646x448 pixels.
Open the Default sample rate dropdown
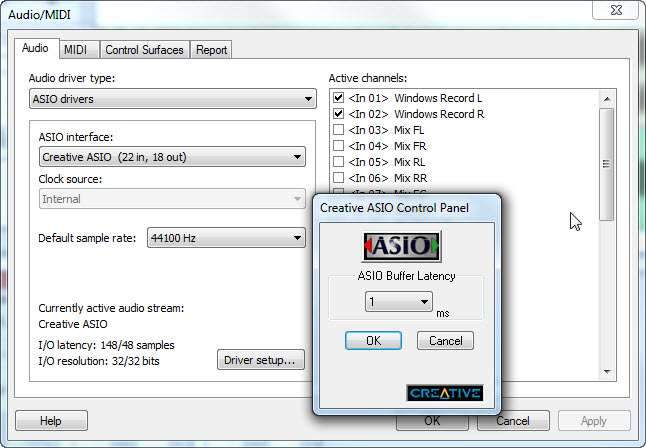(x=226, y=238)
